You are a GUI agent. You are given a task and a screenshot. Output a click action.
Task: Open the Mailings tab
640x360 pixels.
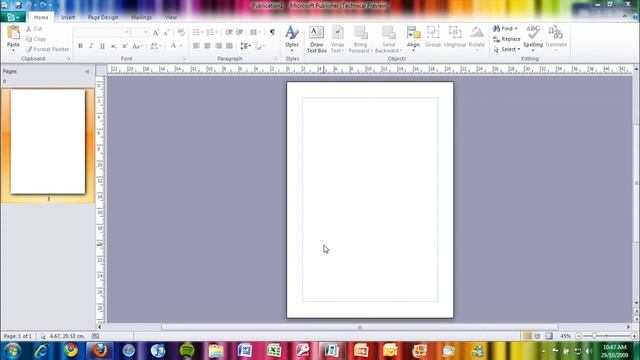[x=142, y=18]
